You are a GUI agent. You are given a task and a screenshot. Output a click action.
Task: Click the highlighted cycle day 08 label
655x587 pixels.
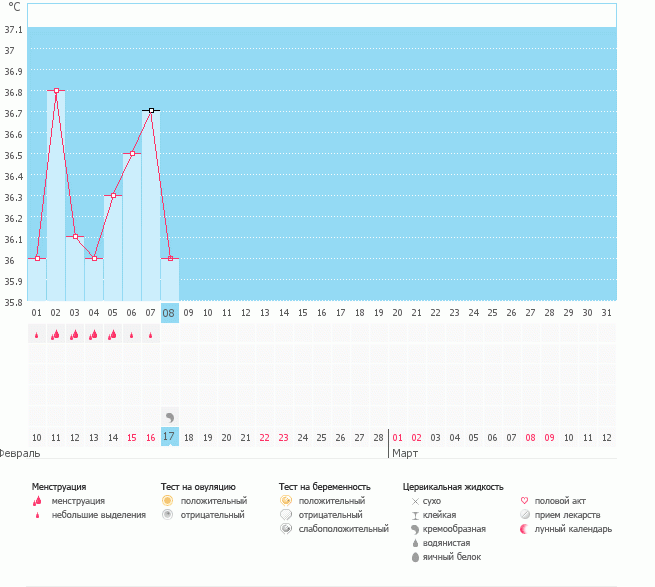[169, 313]
